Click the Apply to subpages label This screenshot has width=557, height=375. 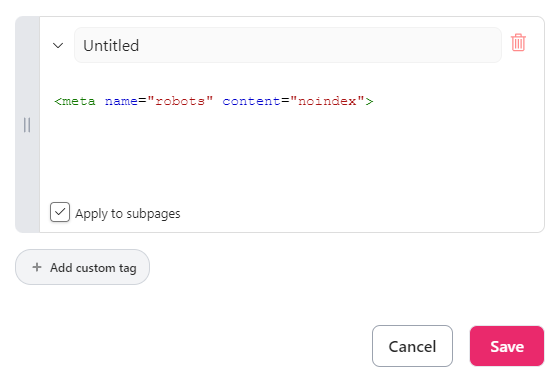(x=128, y=213)
